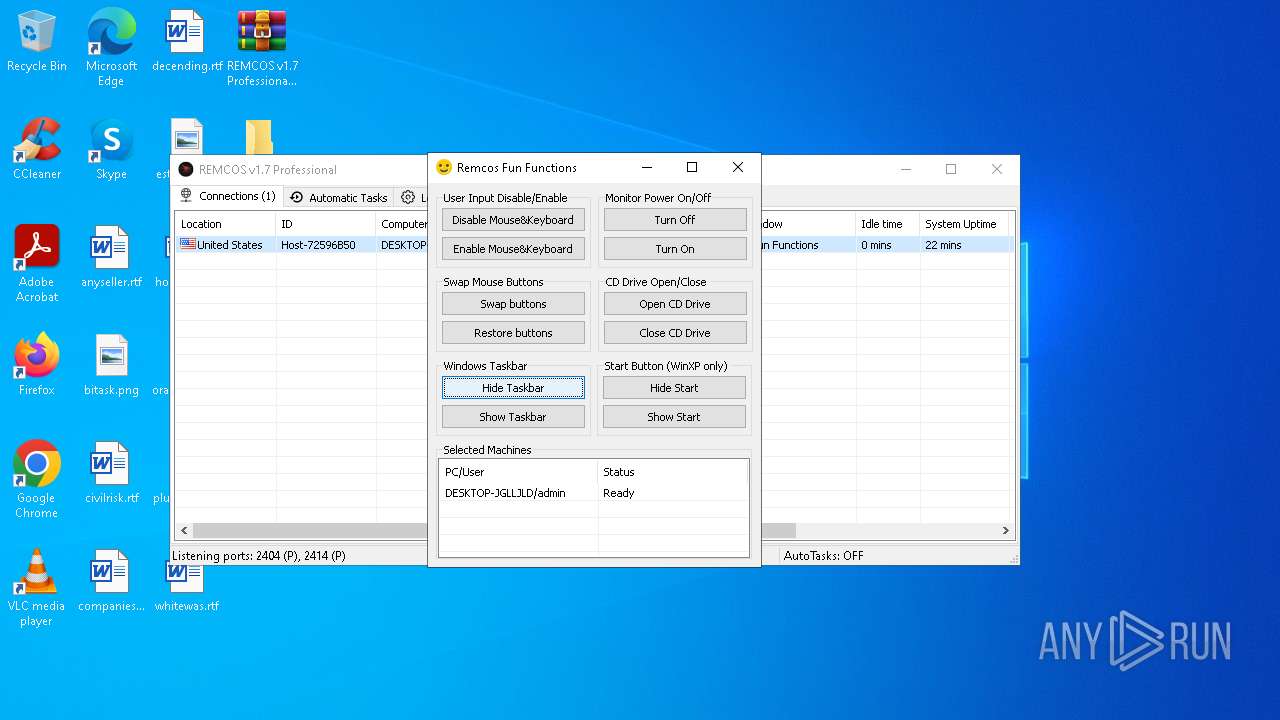Select the VLC media player shortcut
The image size is (1280, 720).
tap(37, 588)
